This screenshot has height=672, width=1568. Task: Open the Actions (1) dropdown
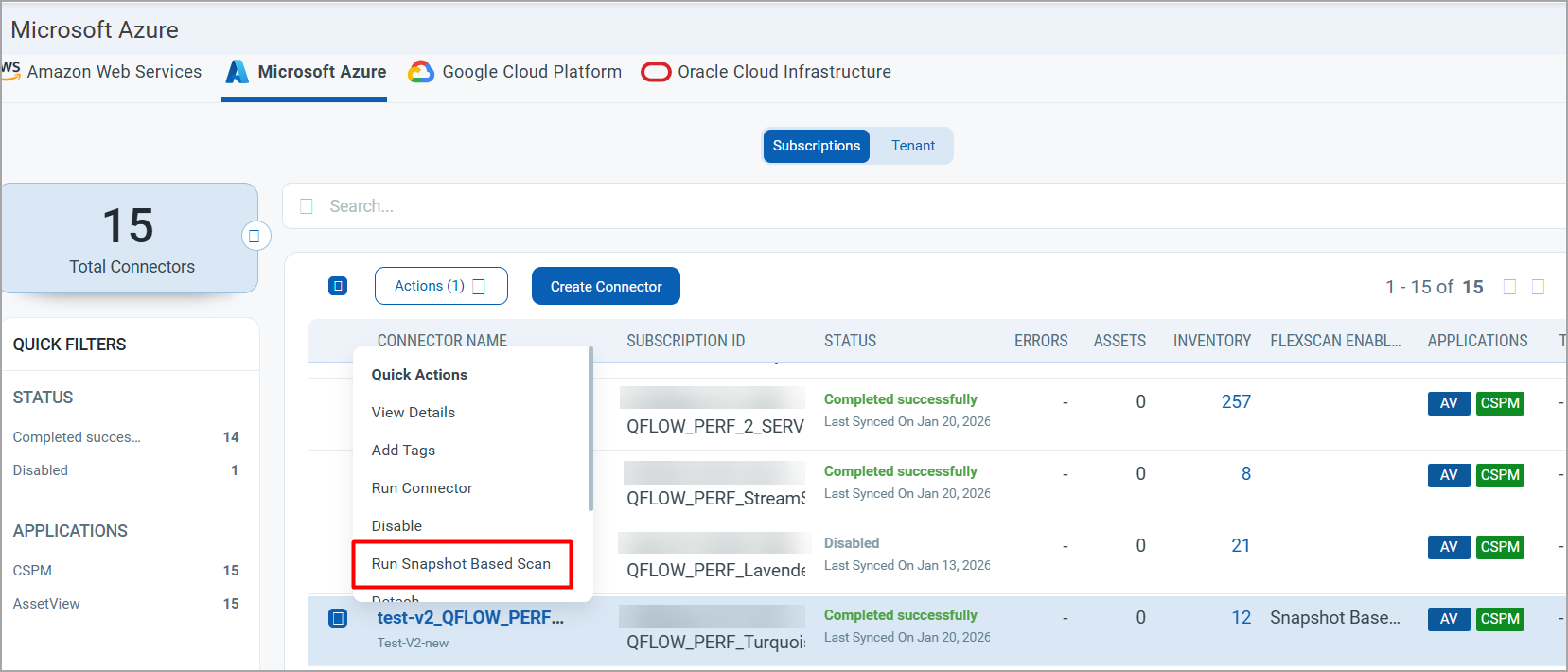(x=441, y=286)
